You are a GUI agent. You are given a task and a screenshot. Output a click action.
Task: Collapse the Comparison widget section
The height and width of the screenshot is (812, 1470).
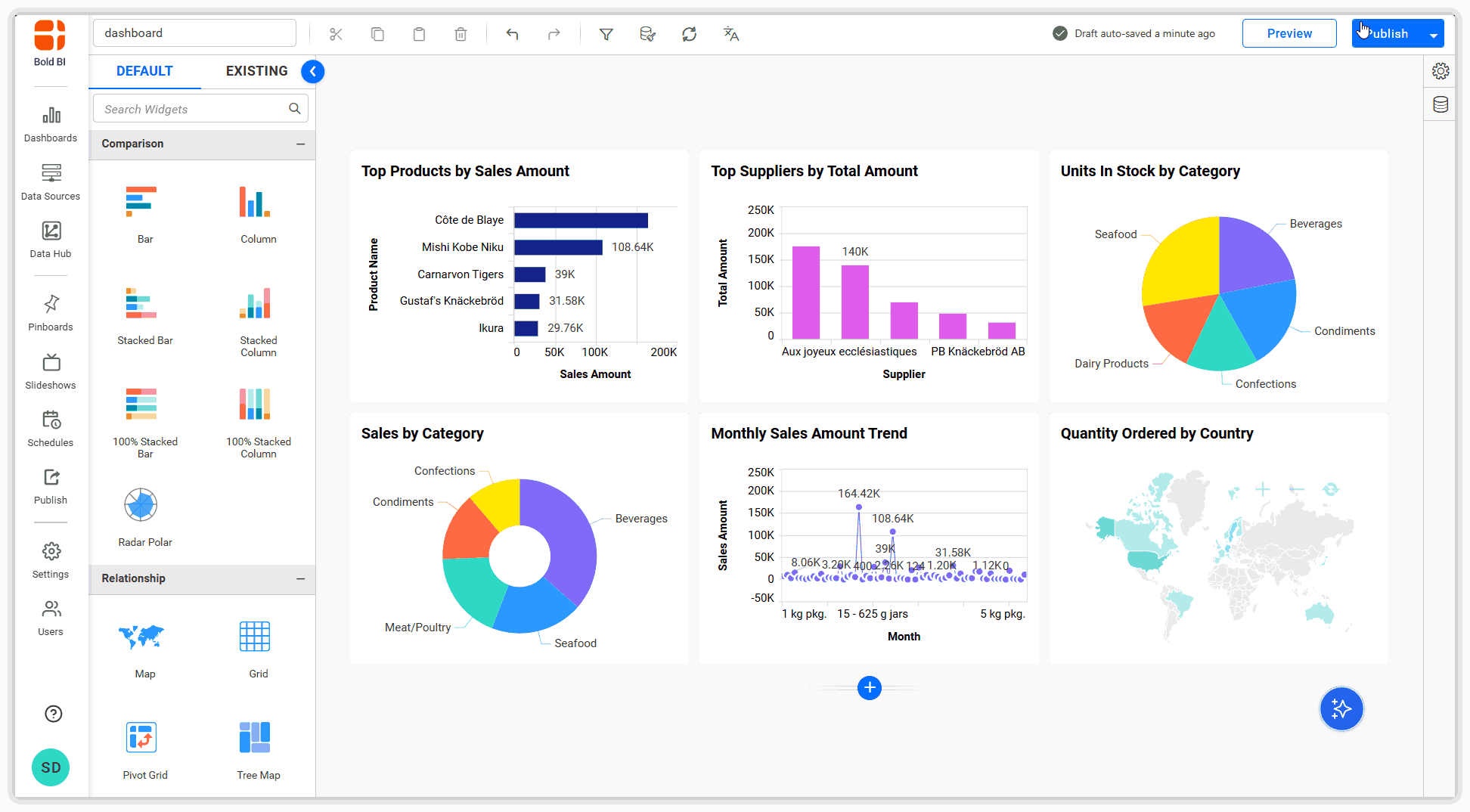pyautogui.click(x=301, y=144)
